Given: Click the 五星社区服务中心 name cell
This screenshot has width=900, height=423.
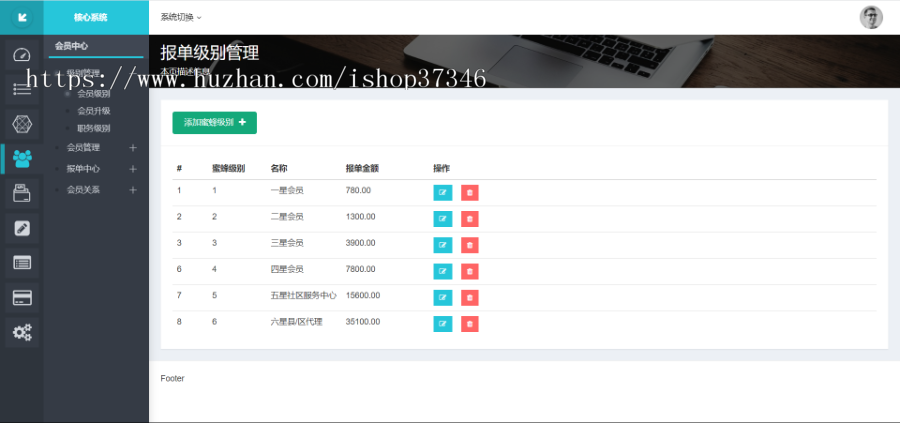Looking at the screenshot, I should tap(304, 295).
